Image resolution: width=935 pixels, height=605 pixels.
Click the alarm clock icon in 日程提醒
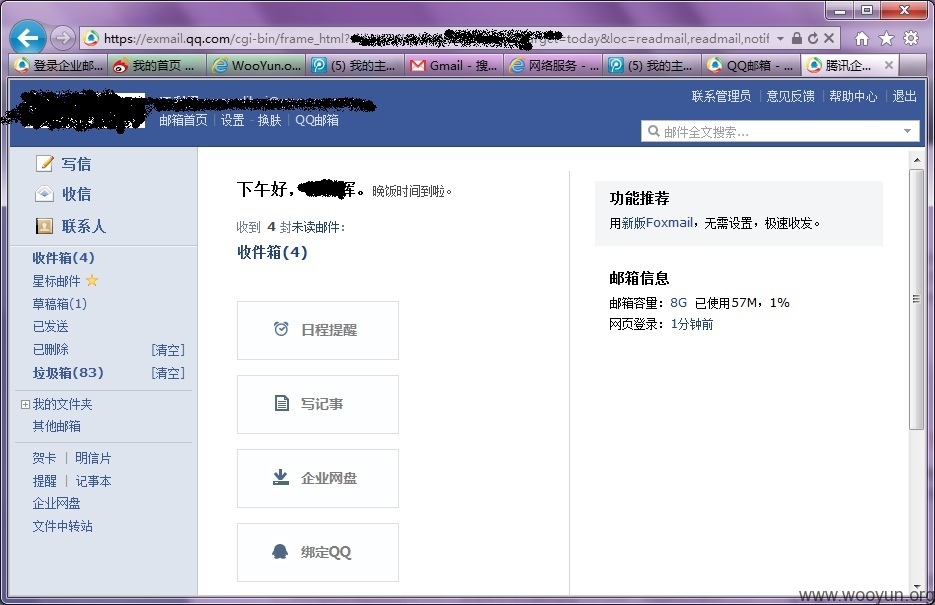tap(281, 329)
